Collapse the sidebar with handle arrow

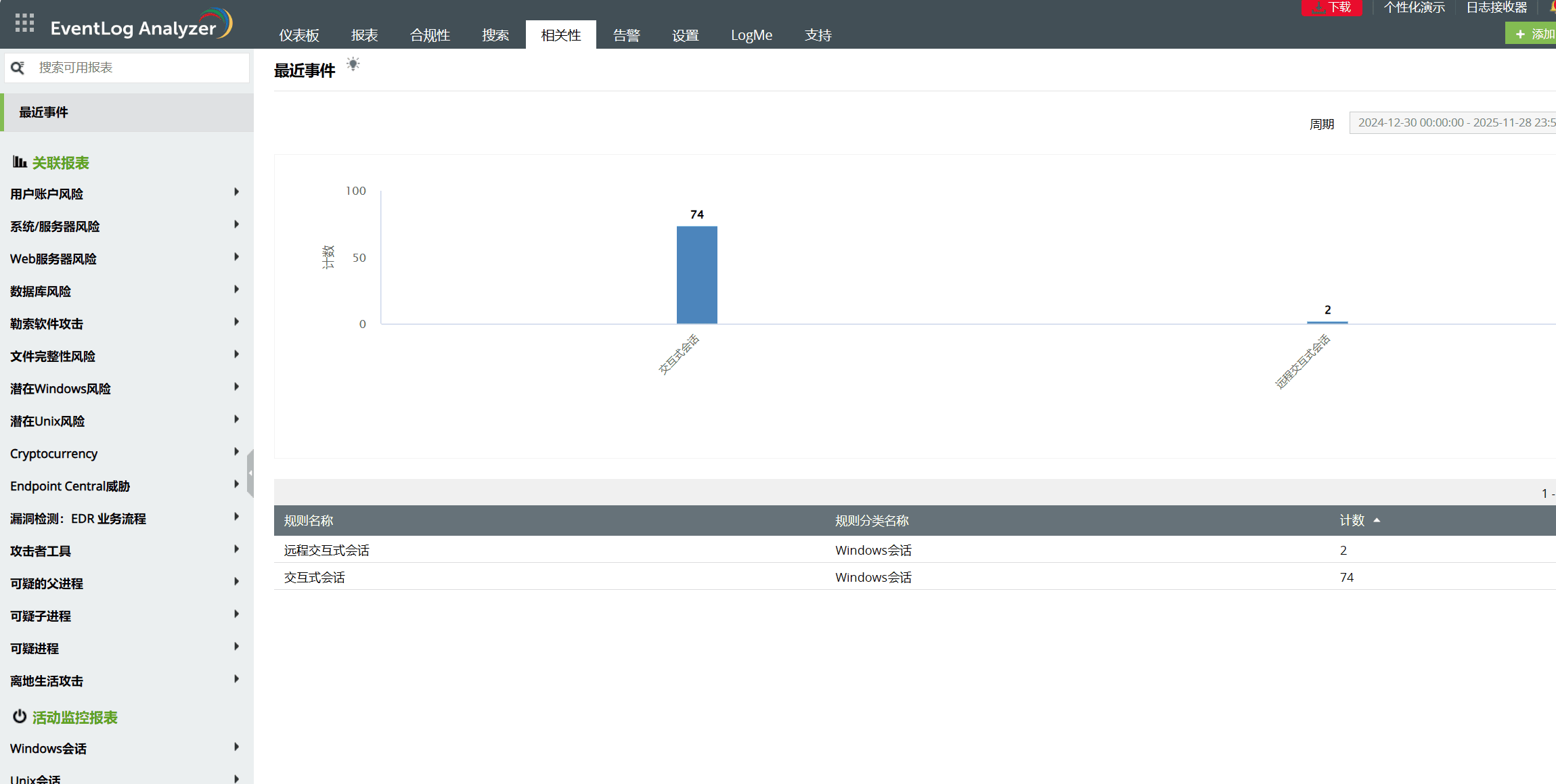250,473
